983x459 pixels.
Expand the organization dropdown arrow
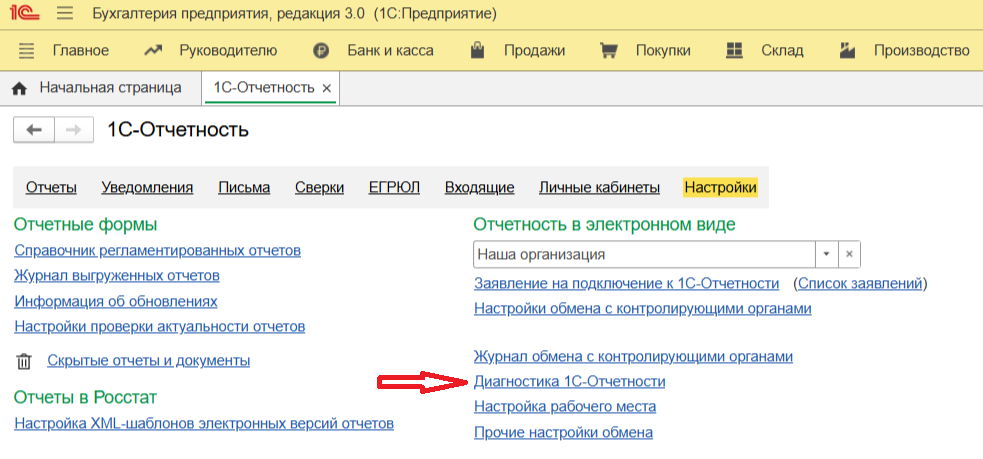[x=826, y=255]
